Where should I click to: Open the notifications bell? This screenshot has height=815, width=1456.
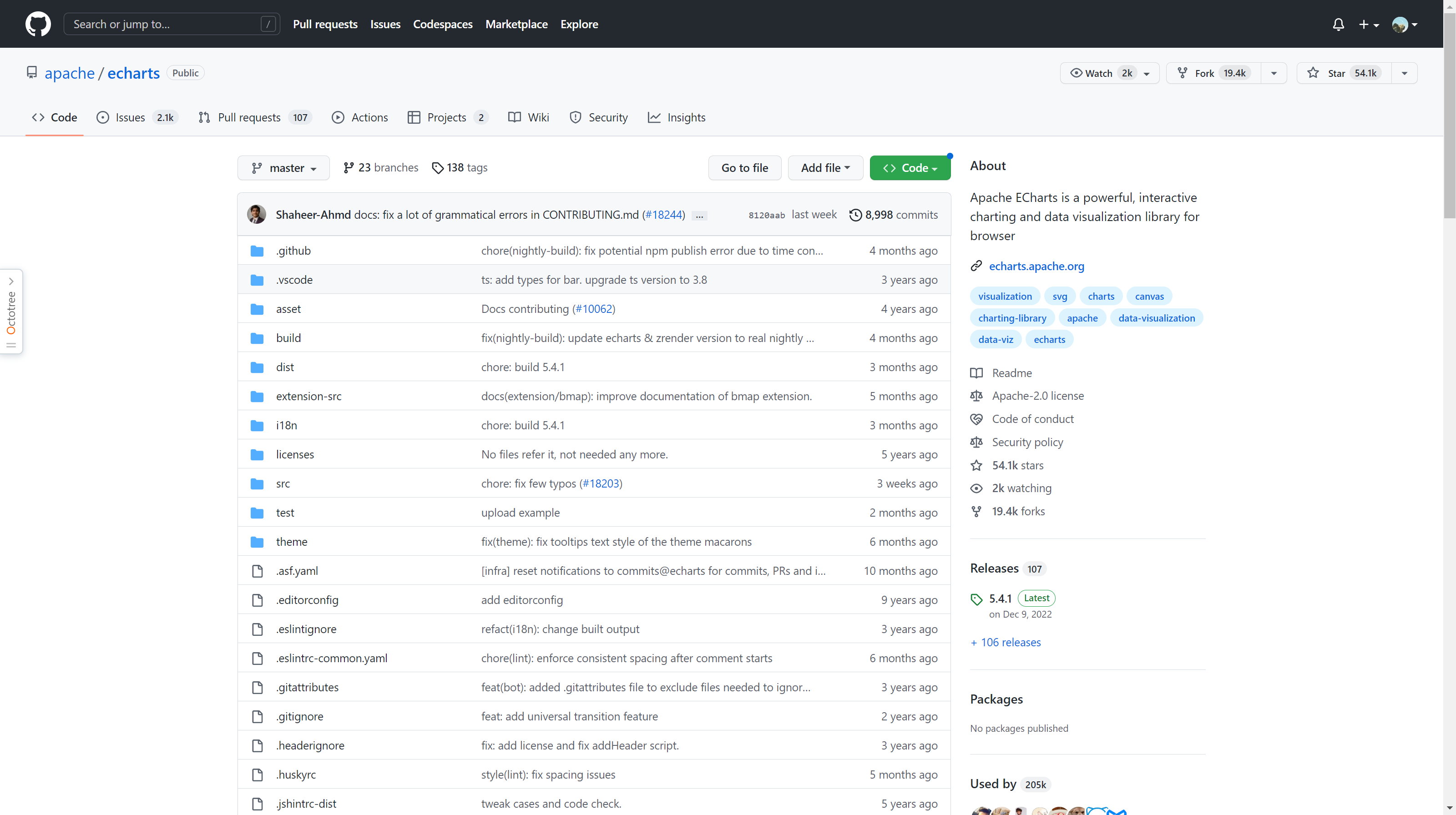point(1338,24)
